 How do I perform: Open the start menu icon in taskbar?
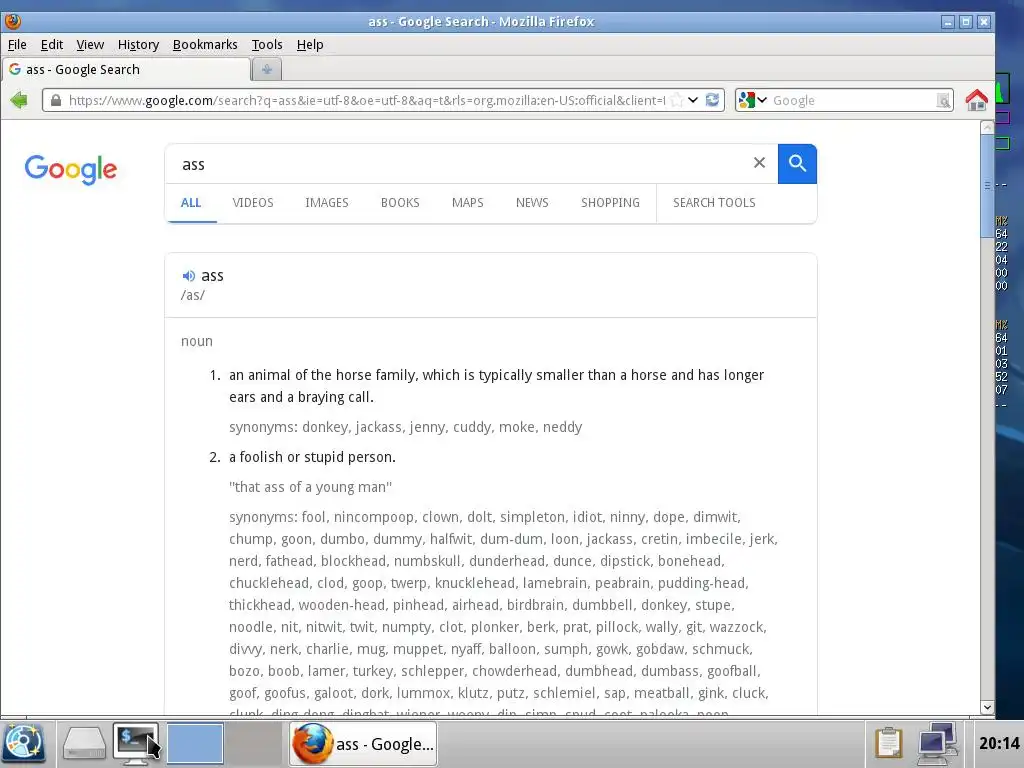point(24,743)
